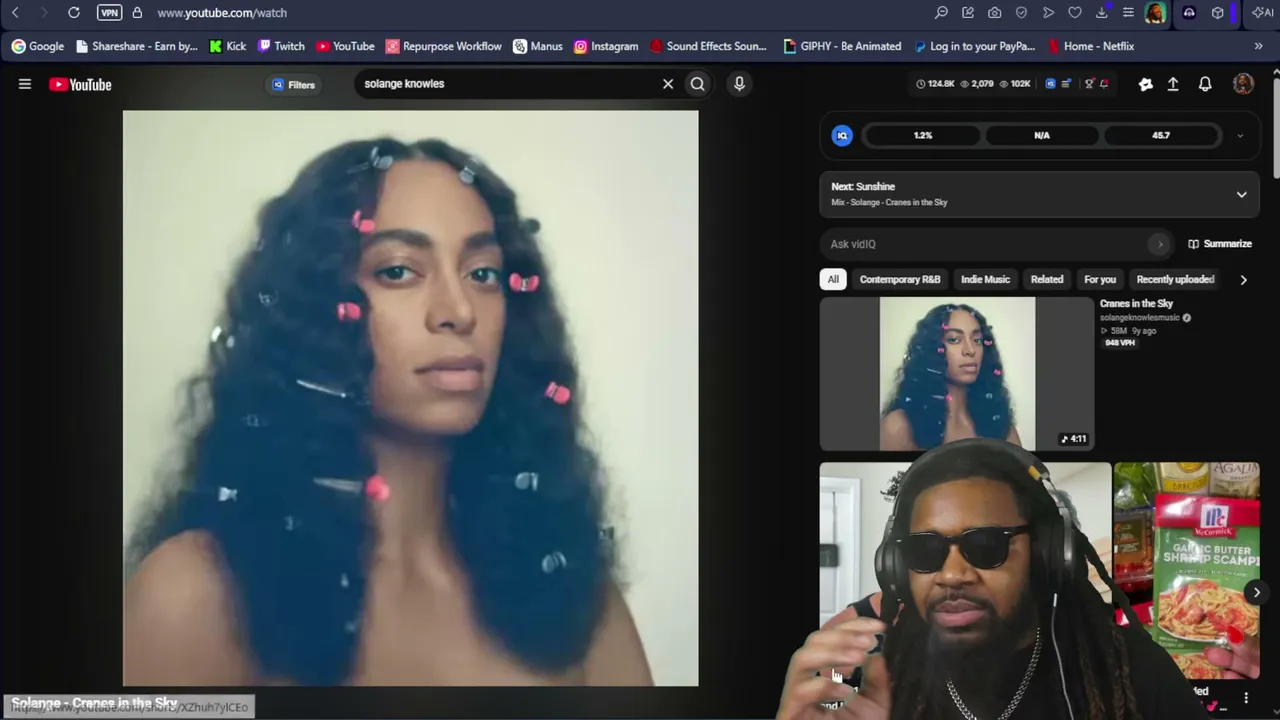Click the N/A vidIQ metric pill
Image resolution: width=1280 pixels, height=720 pixels.
coord(1042,135)
